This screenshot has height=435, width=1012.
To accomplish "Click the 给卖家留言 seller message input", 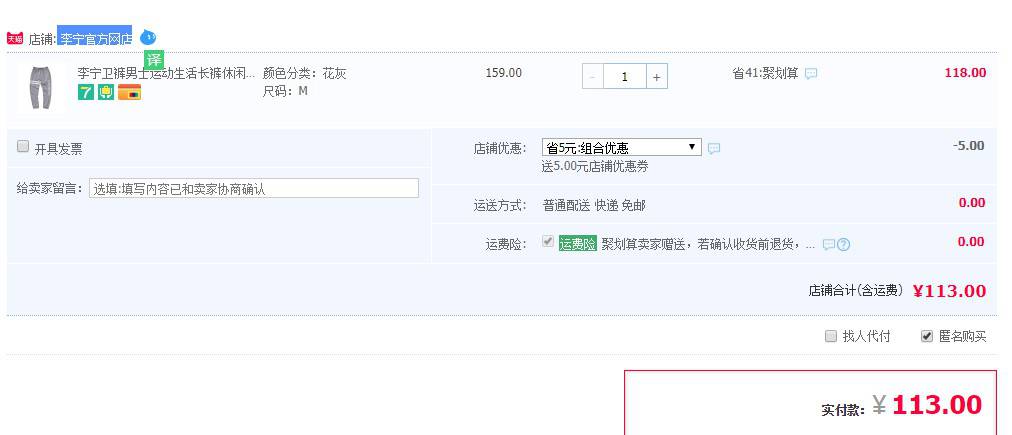I will pos(254,188).
